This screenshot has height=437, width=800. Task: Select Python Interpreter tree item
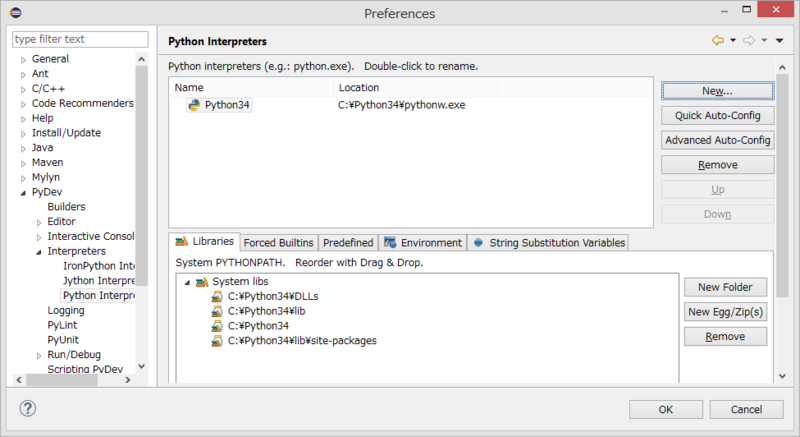98,295
